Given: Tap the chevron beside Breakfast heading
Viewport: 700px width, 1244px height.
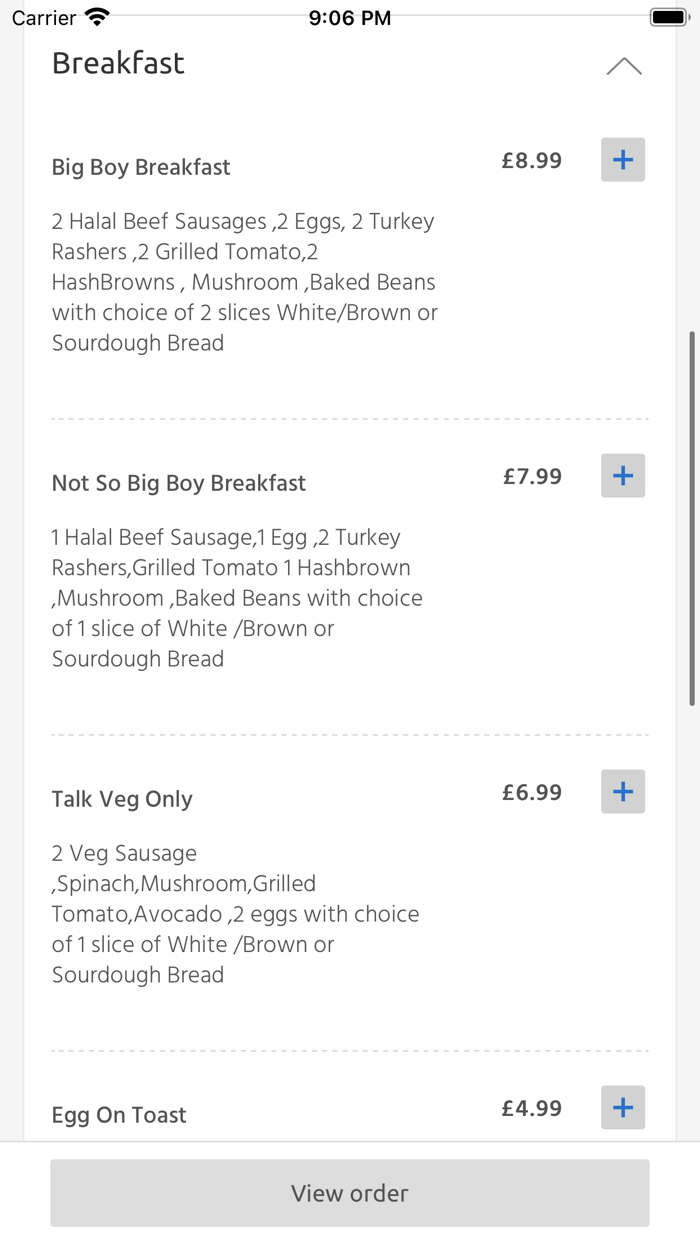Looking at the screenshot, I should click(x=624, y=64).
